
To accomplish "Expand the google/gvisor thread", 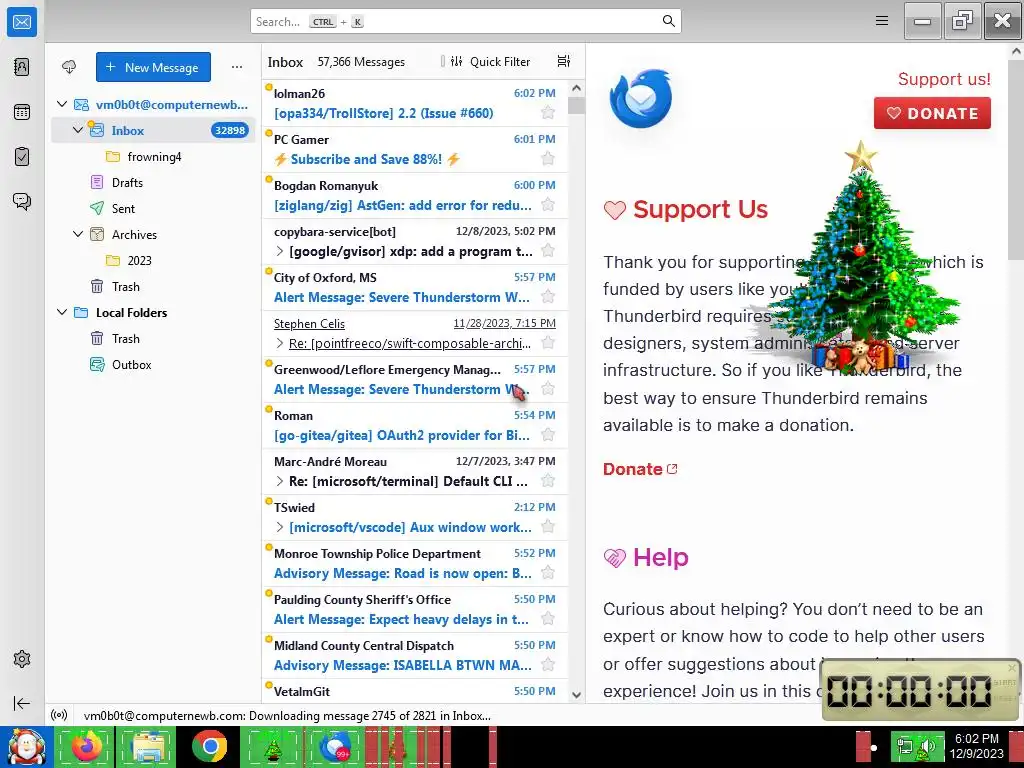I will (280, 251).
